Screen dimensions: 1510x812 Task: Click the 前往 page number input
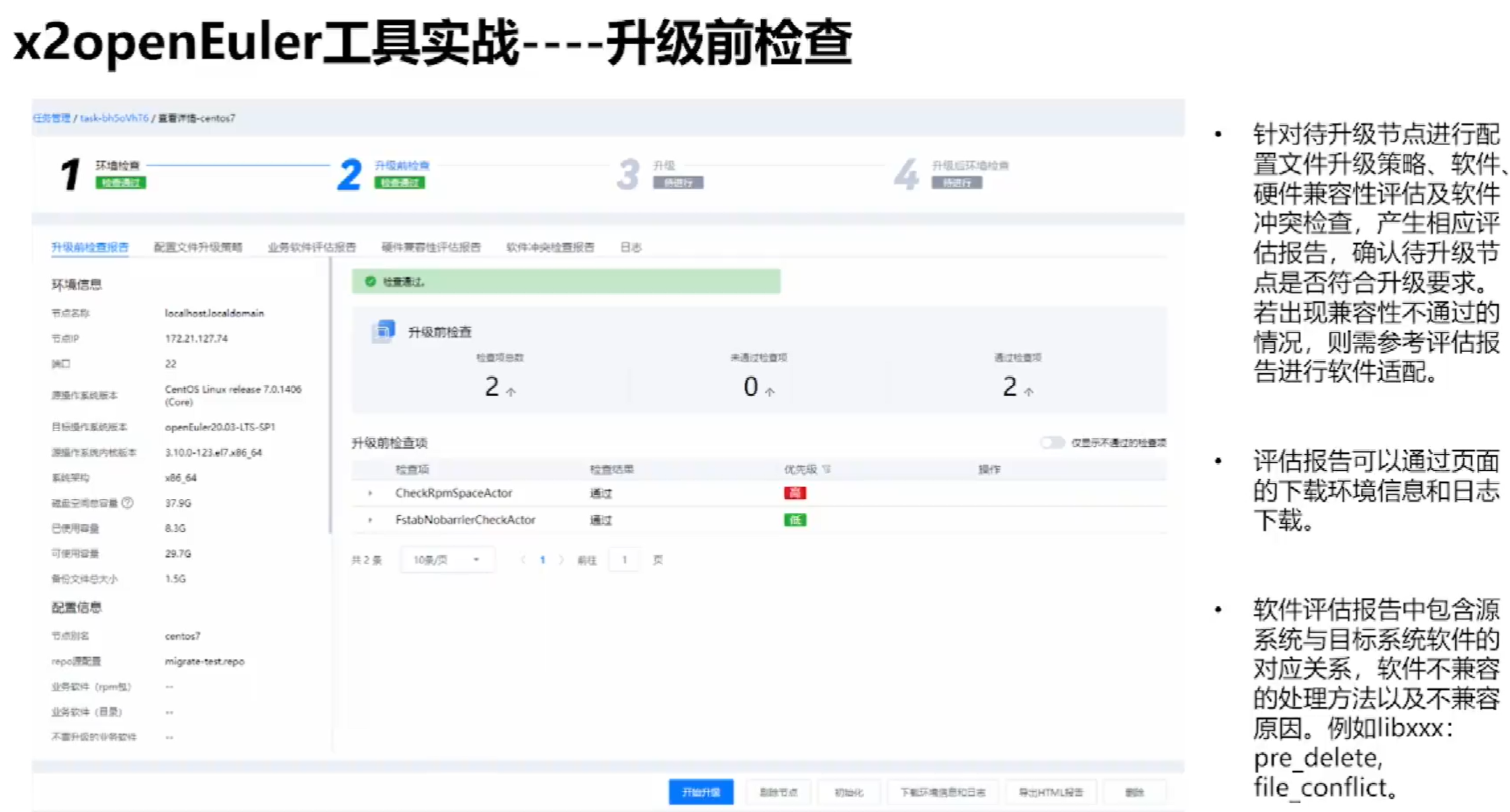[x=625, y=559]
